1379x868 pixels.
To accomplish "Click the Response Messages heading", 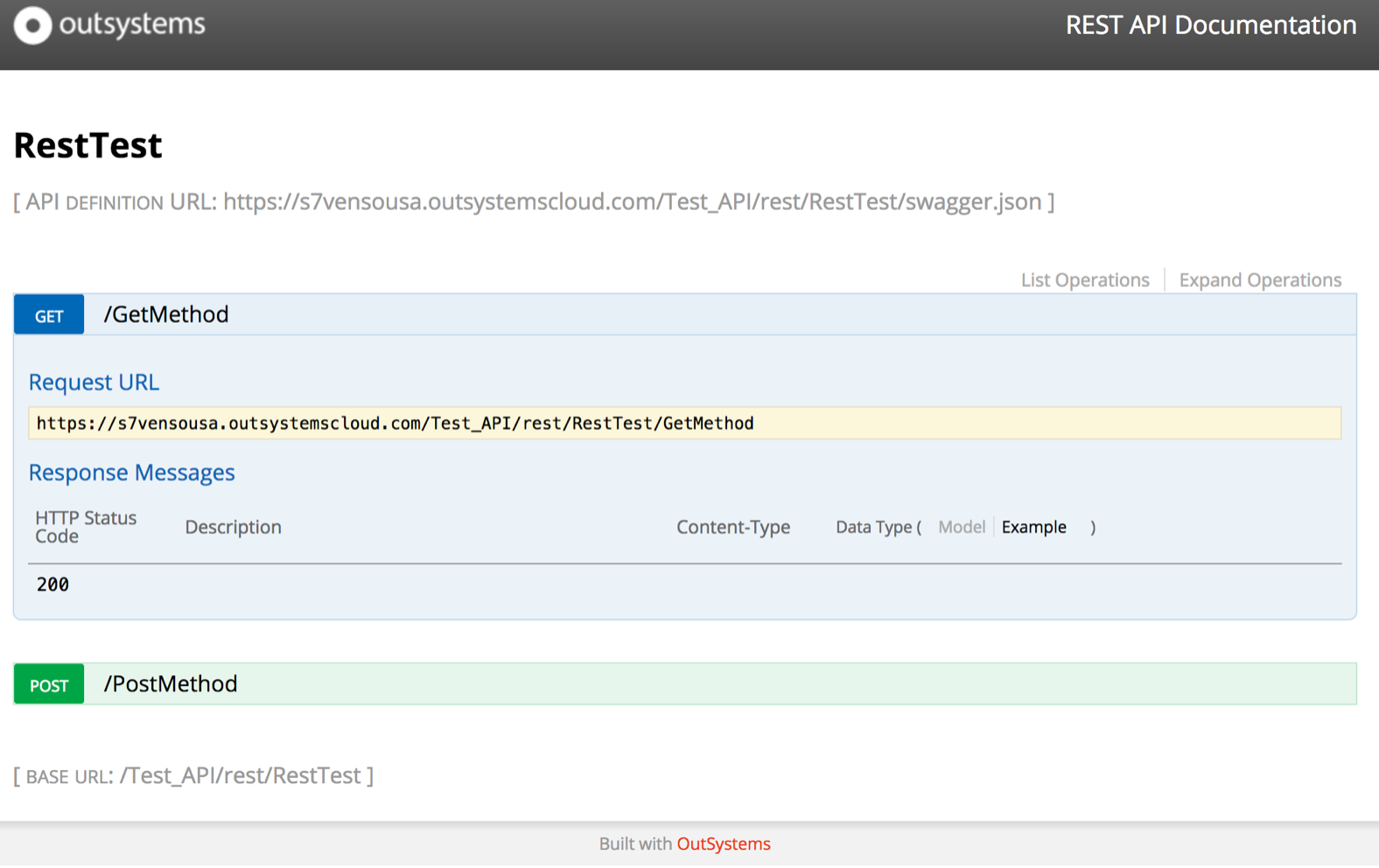I will point(131,472).
